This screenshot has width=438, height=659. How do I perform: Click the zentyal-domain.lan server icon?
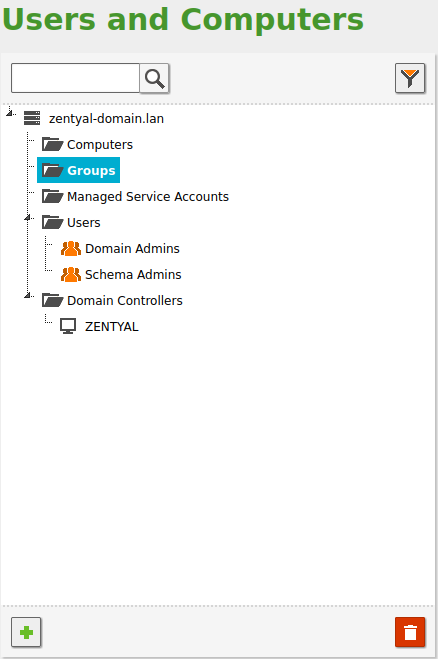point(32,118)
